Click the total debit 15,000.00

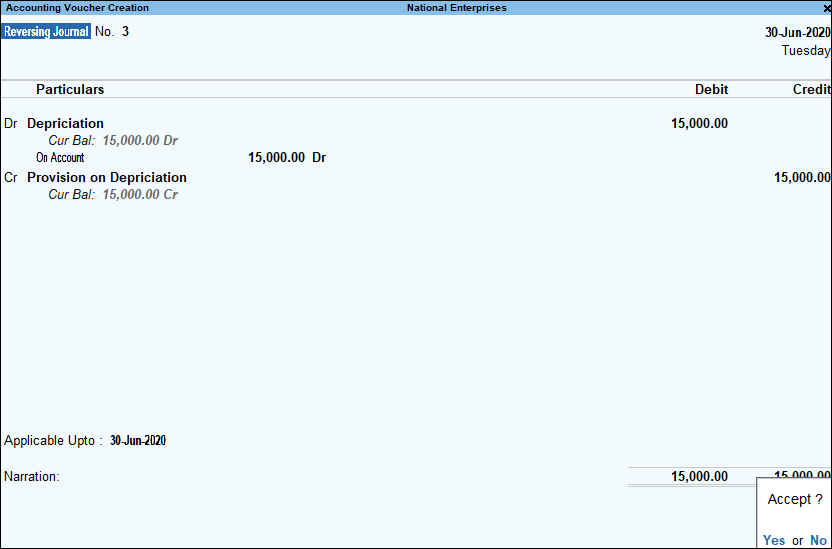tap(699, 476)
